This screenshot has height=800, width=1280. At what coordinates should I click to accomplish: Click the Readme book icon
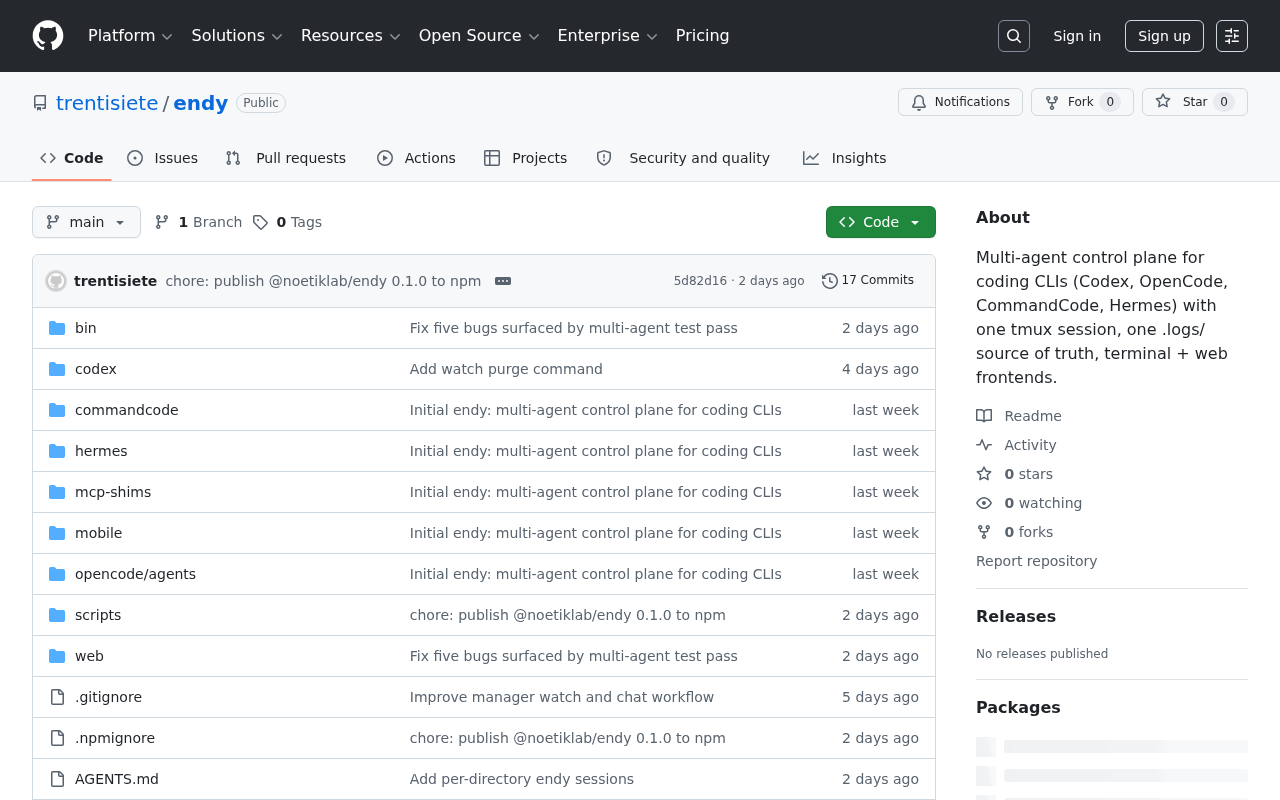click(984, 416)
